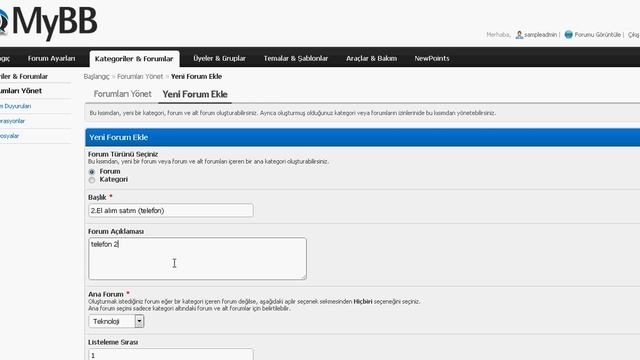Click the Başlangıç breadcrumb link
The image size is (640, 360).
[x=97, y=76]
